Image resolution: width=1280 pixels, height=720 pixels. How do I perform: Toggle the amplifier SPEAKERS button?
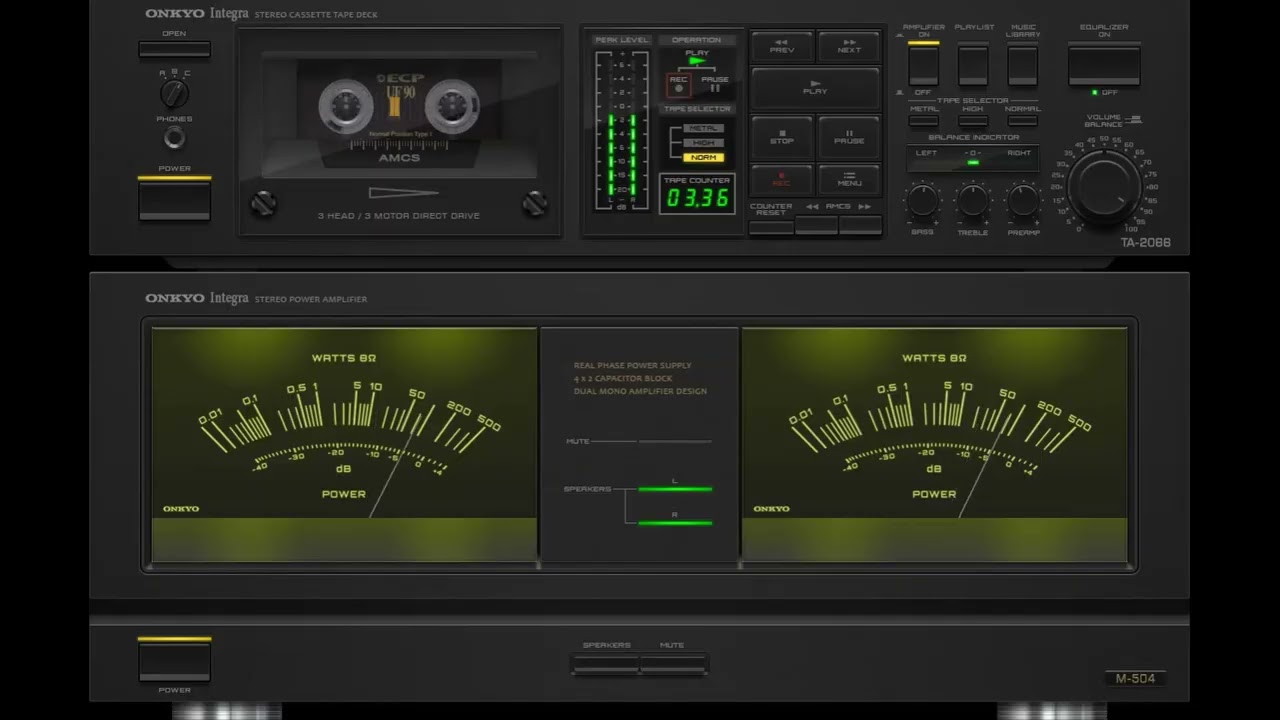tap(606, 665)
